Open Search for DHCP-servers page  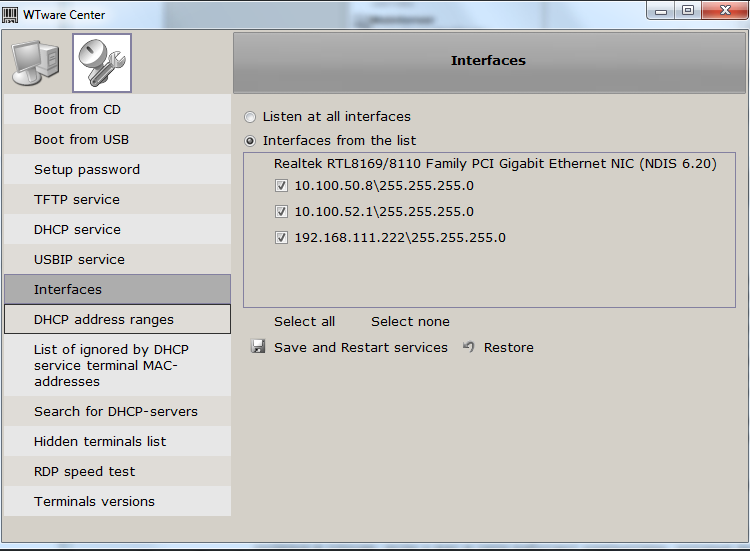point(117,412)
